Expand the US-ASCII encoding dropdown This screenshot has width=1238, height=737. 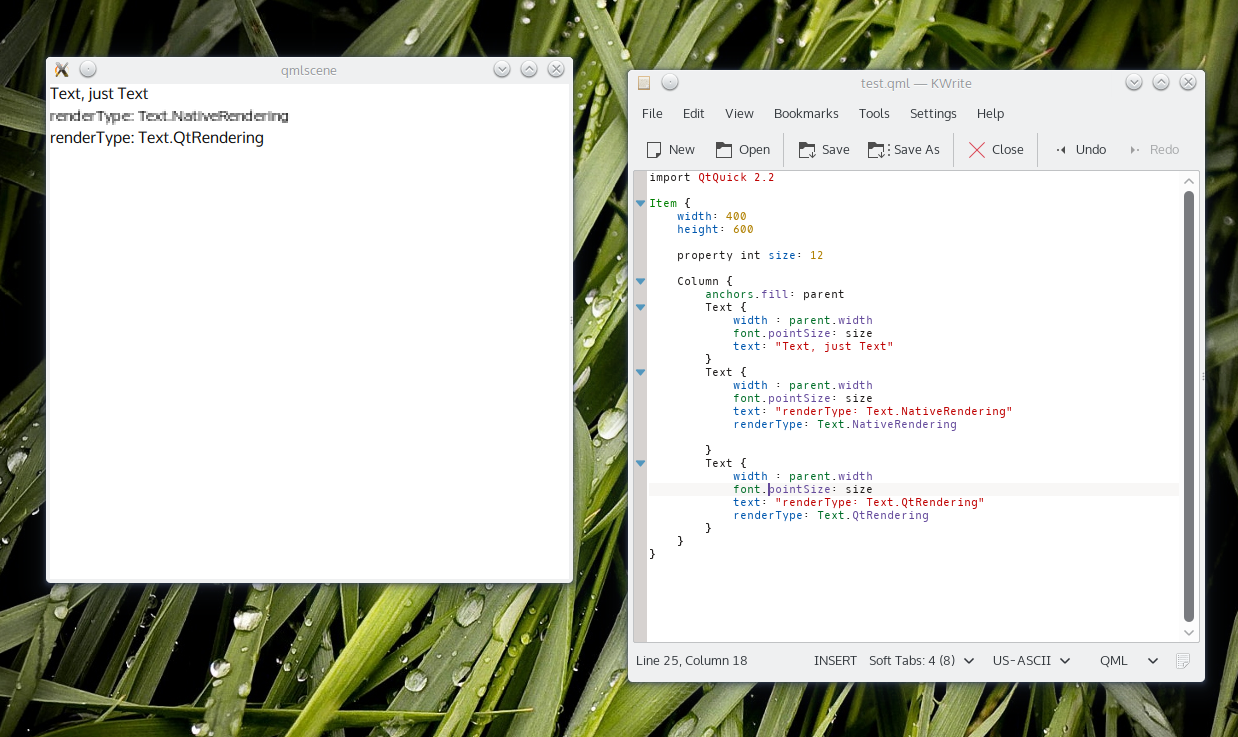(1031, 660)
